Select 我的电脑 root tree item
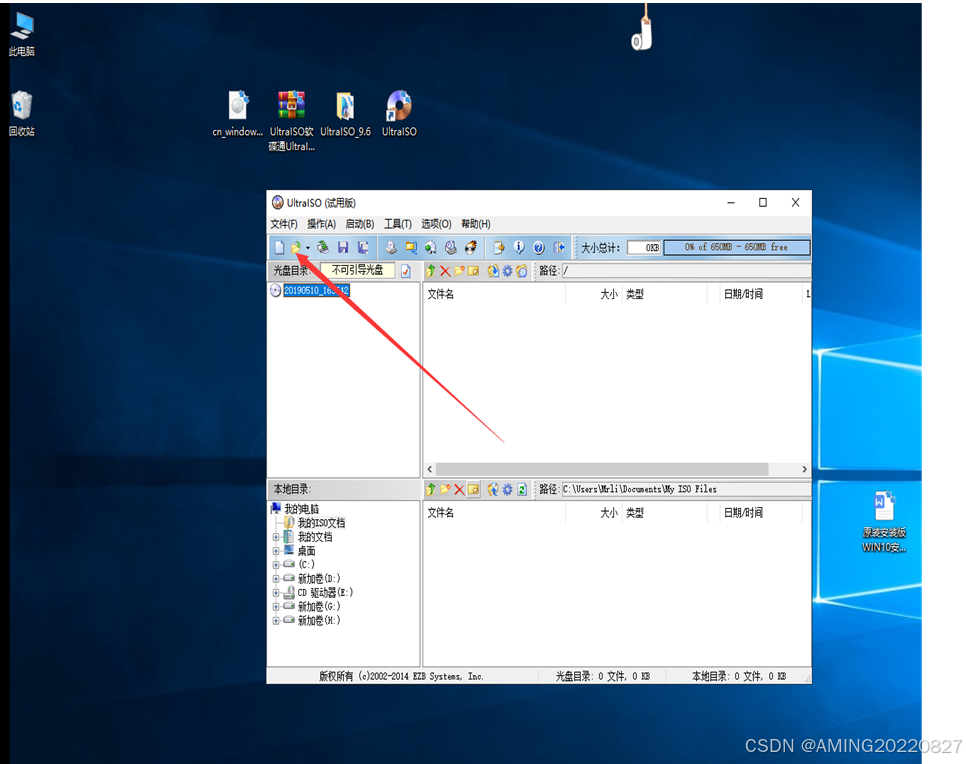Viewport: 966px width, 764px height. point(302,509)
